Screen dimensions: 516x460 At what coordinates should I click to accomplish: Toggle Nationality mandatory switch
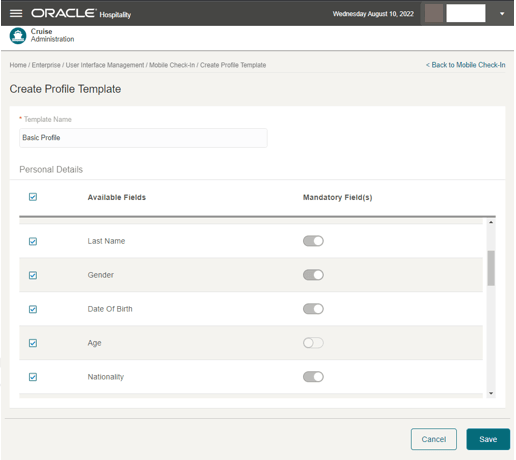coord(313,377)
